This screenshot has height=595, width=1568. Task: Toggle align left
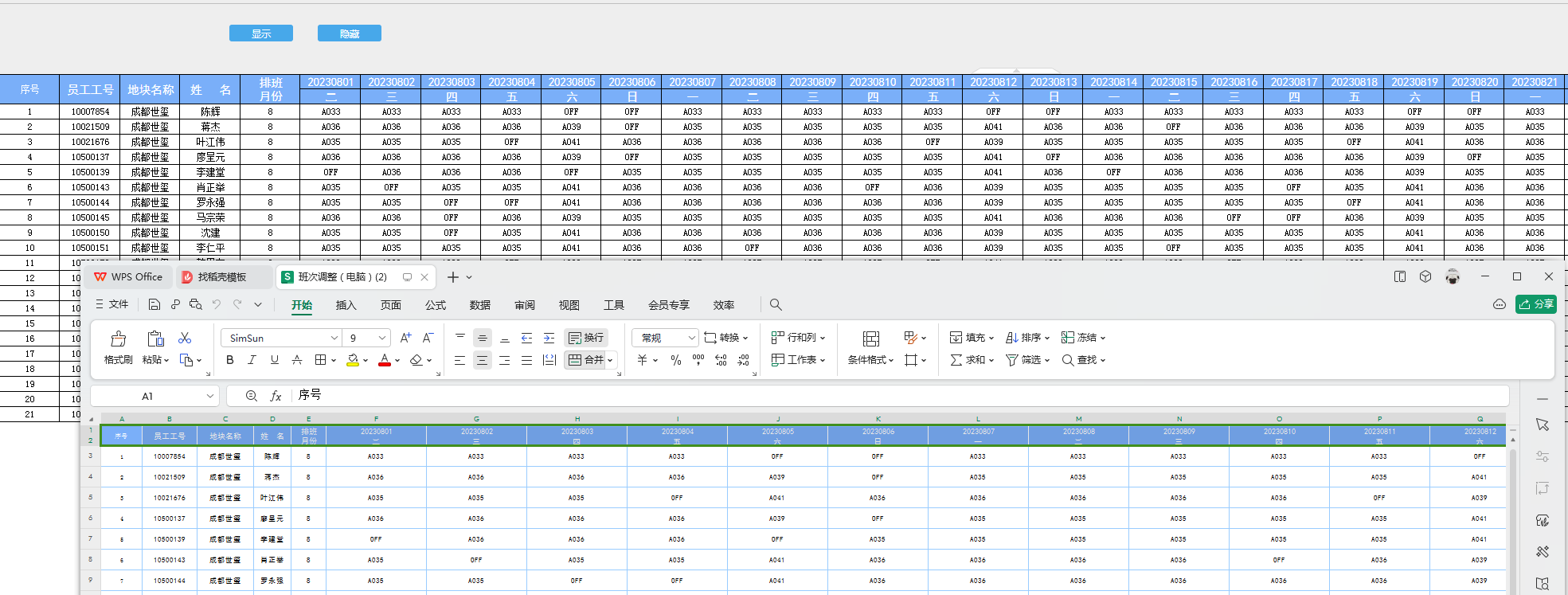(x=459, y=360)
